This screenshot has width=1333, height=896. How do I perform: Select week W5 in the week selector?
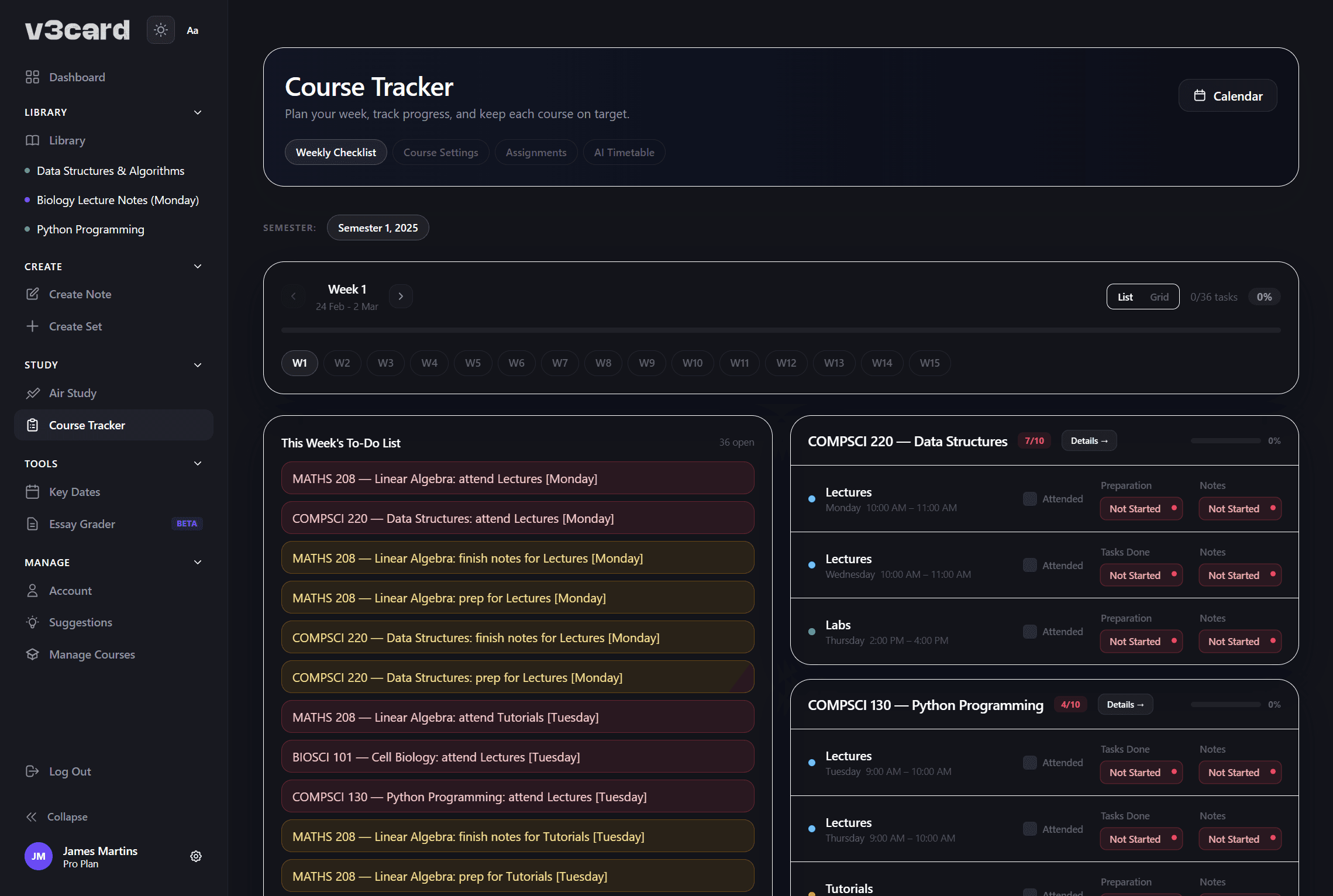473,363
